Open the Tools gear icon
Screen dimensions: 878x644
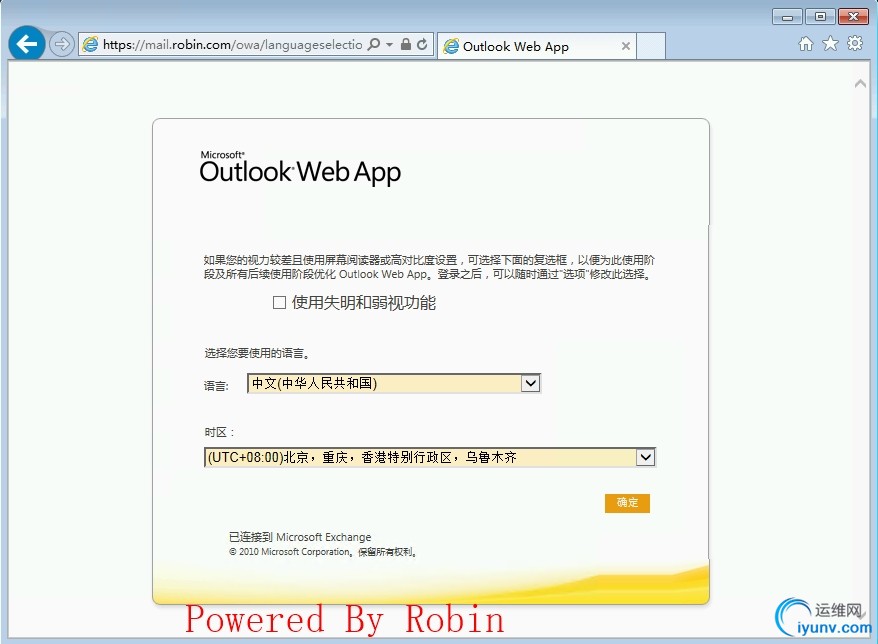855,43
